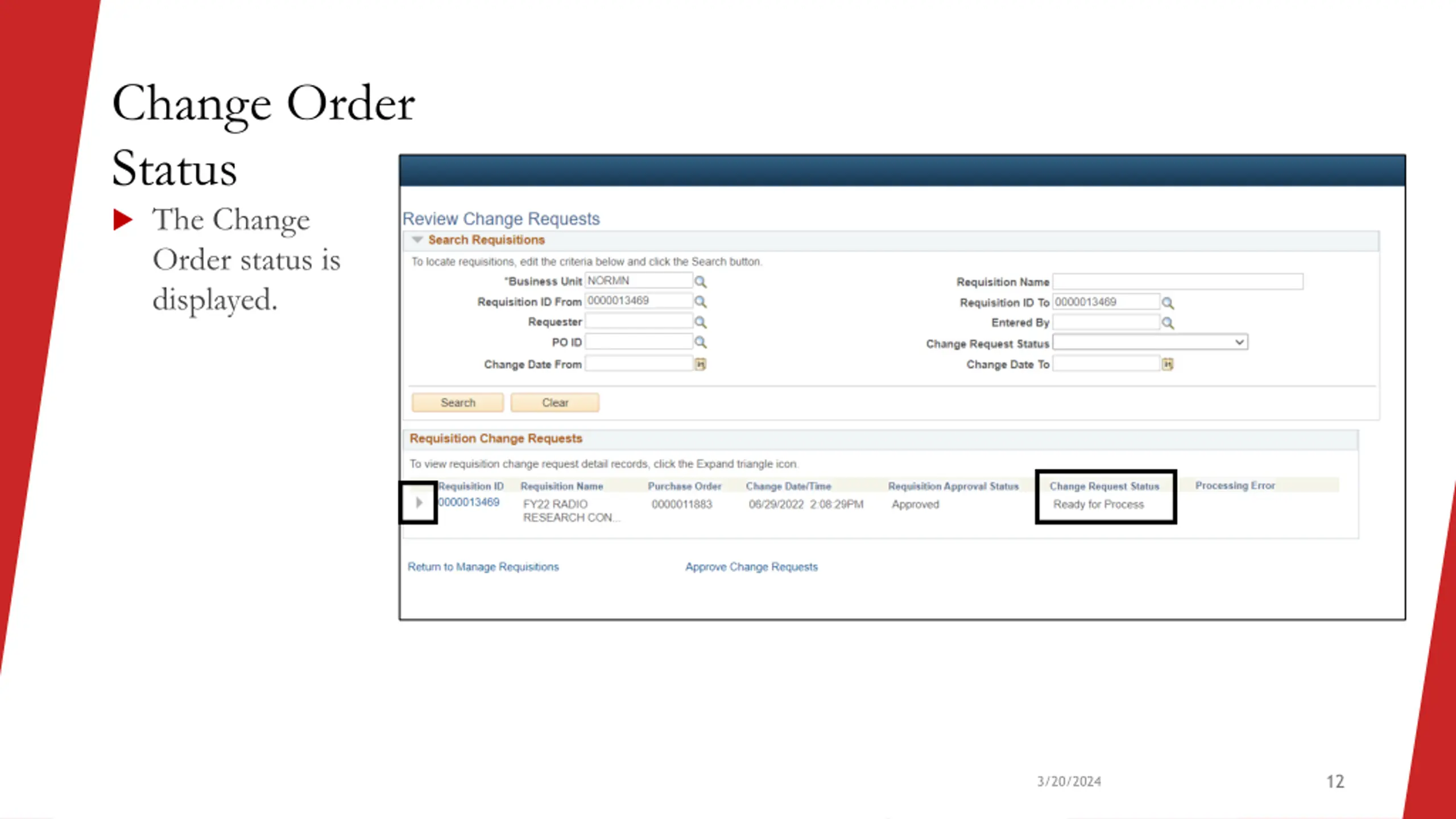The height and width of the screenshot is (819, 1456).
Task: Follow Approve Change Requests link
Action: 751,567
